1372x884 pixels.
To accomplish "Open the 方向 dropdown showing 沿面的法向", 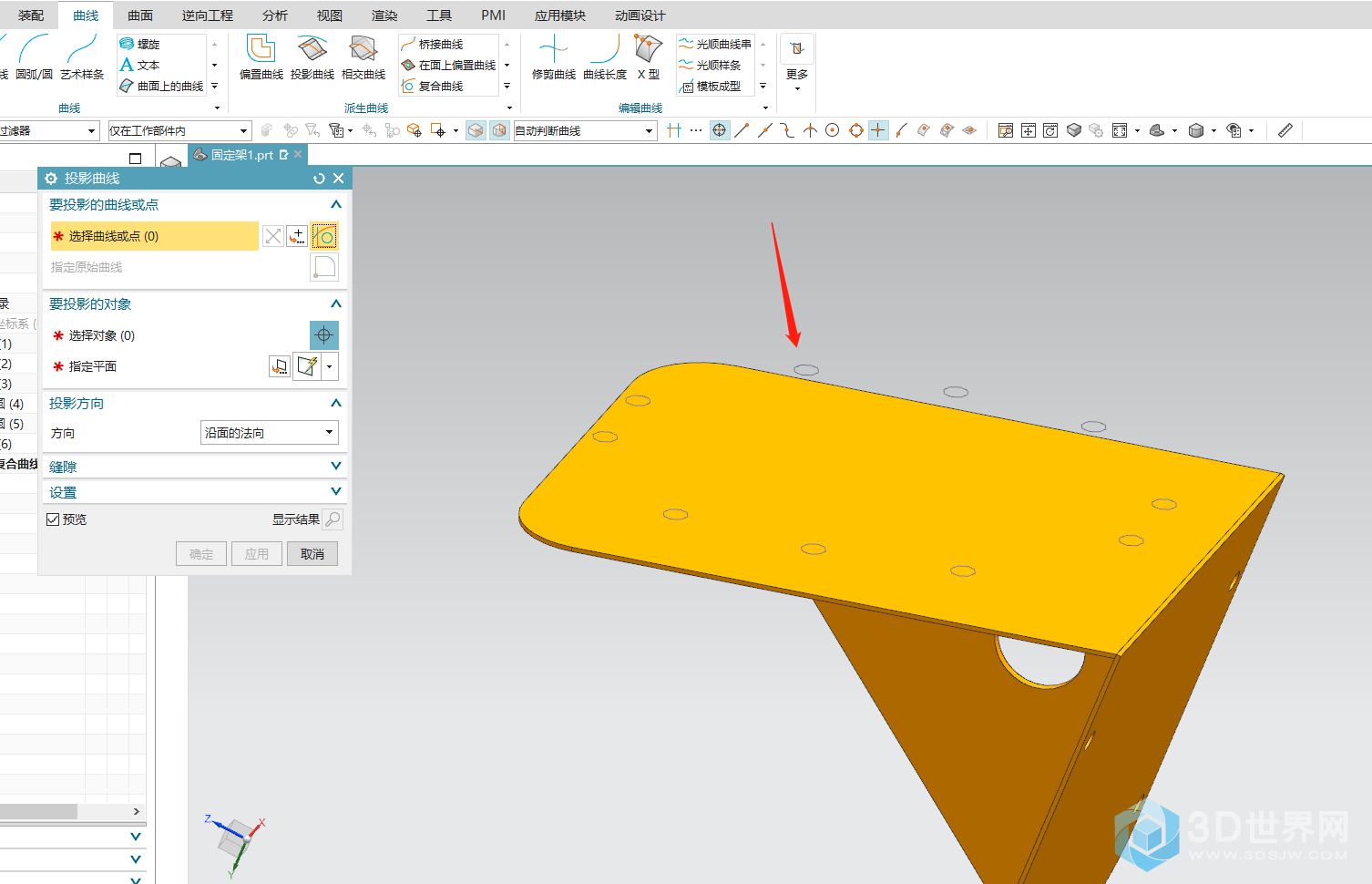I will [x=269, y=433].
